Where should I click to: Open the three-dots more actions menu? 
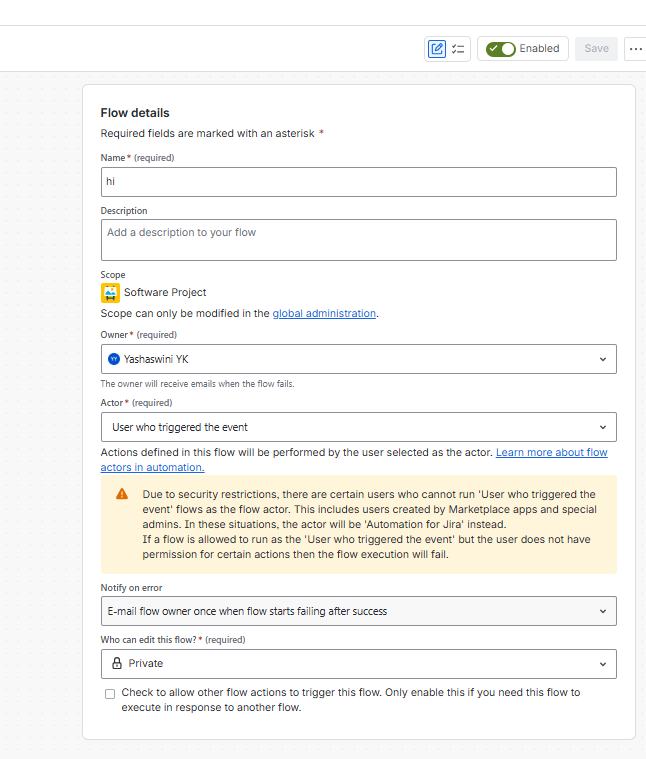pyautogui.click(x=635, y=49)
